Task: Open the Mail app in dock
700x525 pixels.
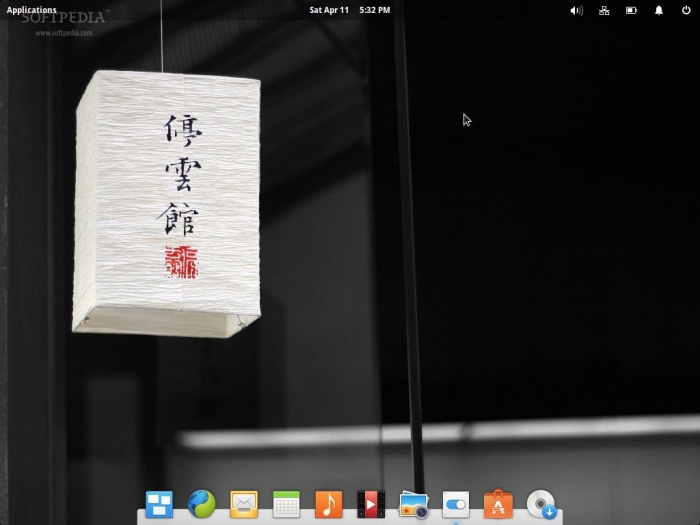Action: click(x=244, y=504)
